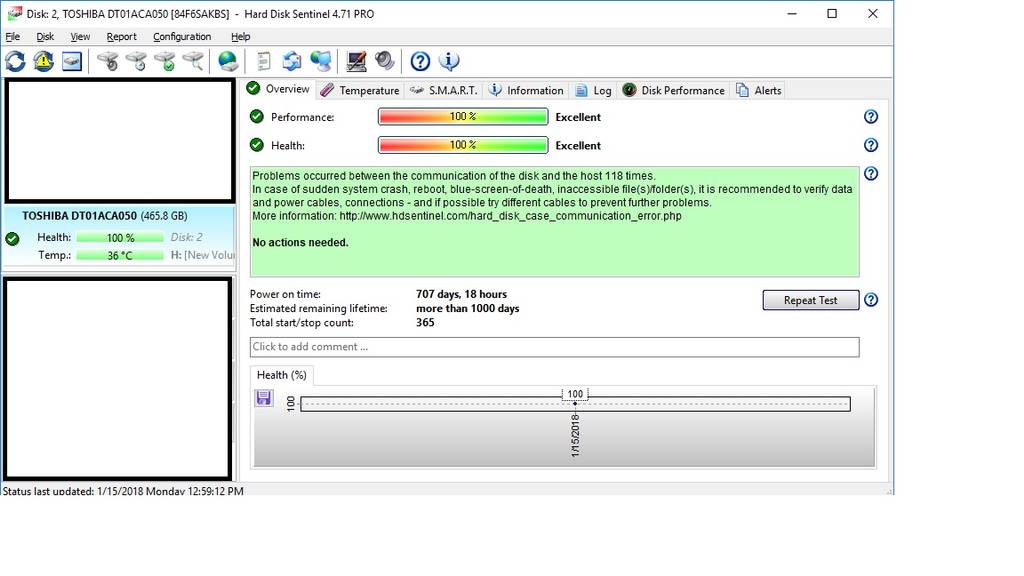Open the View menu
Viewport: 1024px width, 576px height.
click(x=80, y=37)
